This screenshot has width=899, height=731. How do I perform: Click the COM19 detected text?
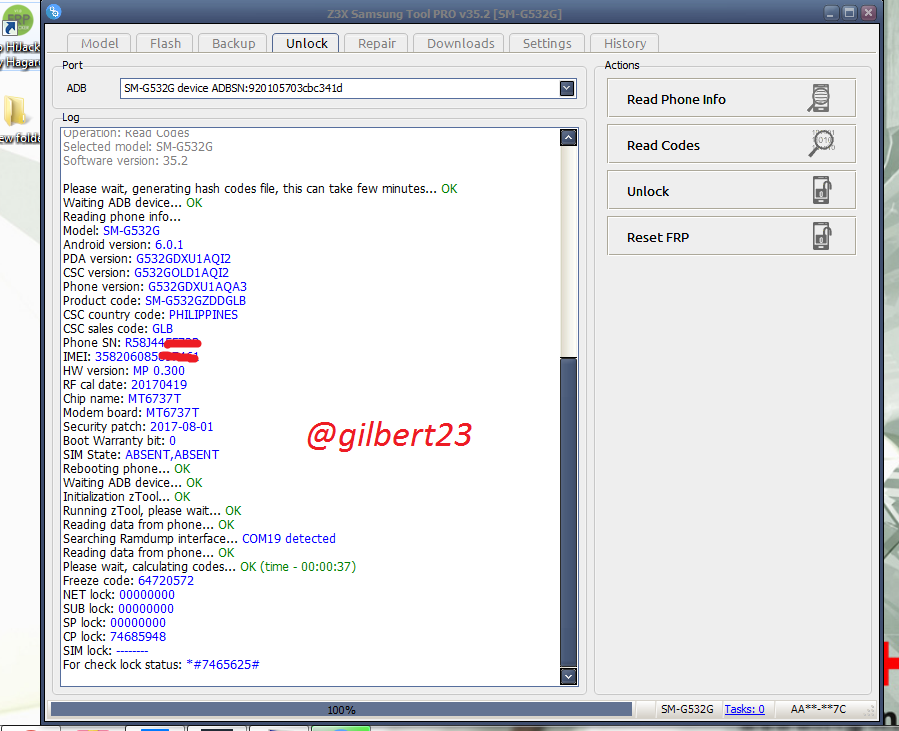pos(288,539)
